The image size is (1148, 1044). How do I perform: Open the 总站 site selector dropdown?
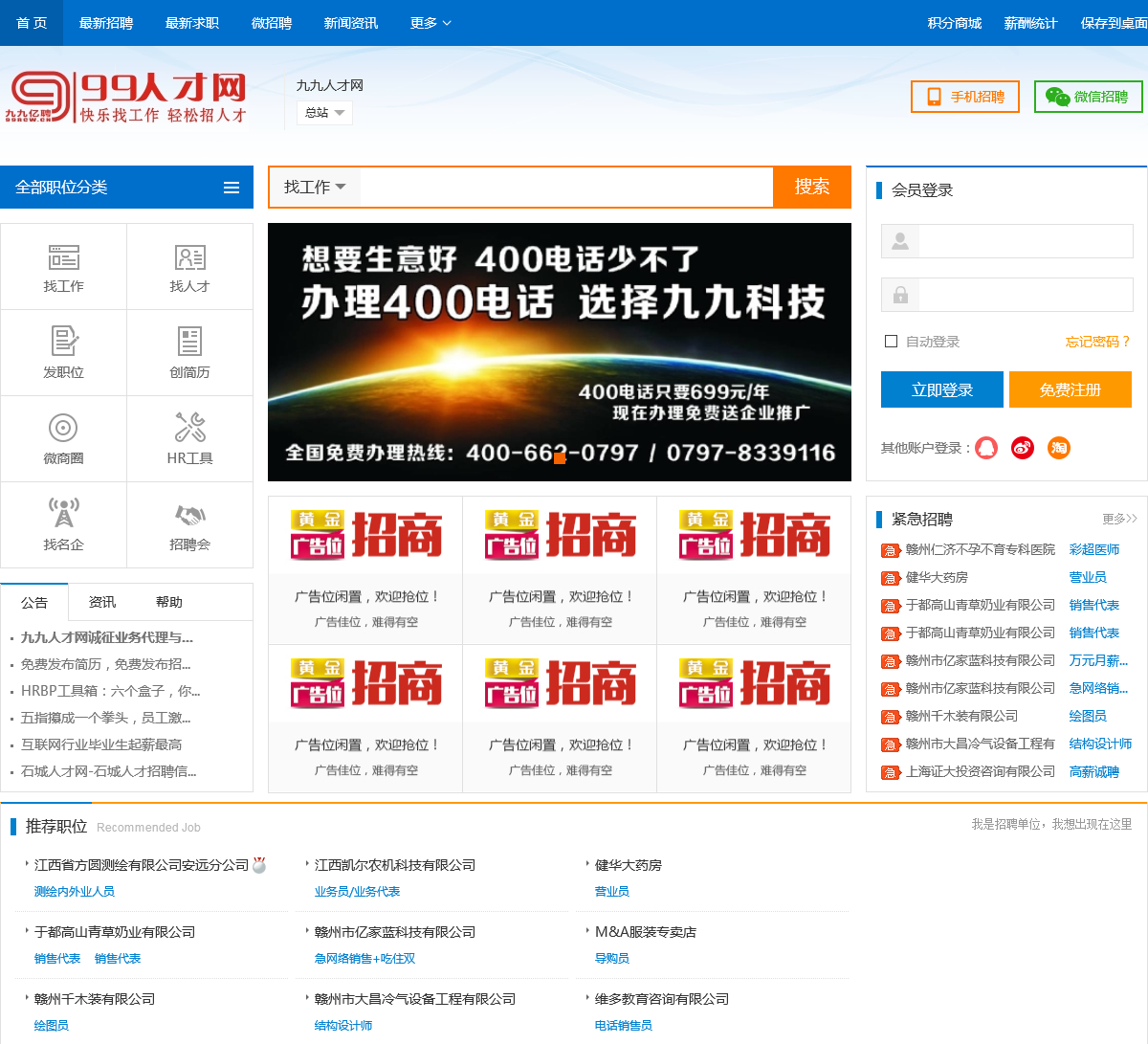[324, 113]
